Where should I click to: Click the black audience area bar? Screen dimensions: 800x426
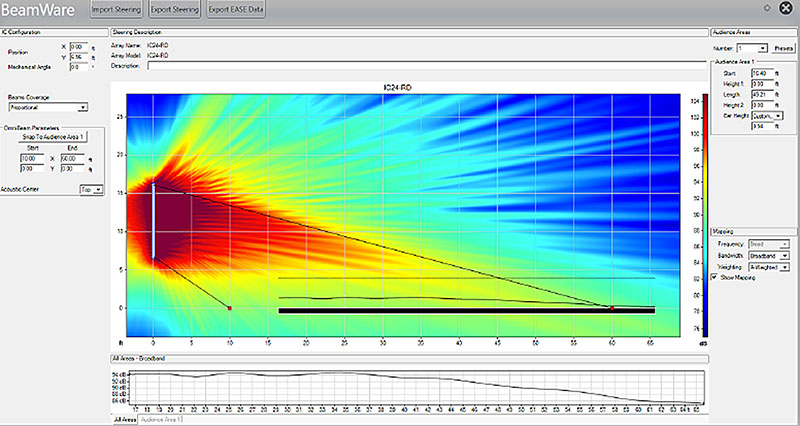[466, 311]
